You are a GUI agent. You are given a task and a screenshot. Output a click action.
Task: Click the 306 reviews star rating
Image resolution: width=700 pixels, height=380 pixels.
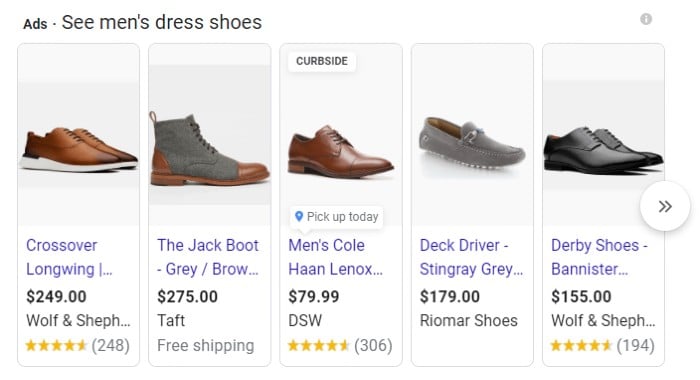(340, 346)
